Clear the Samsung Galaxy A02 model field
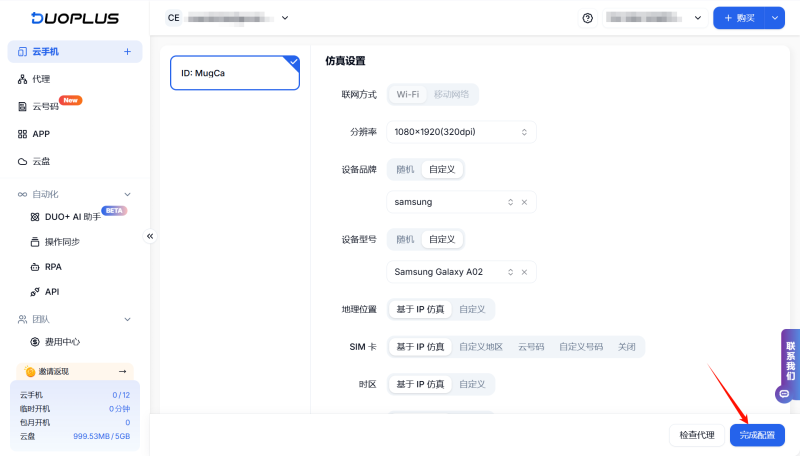 point(524,272)
